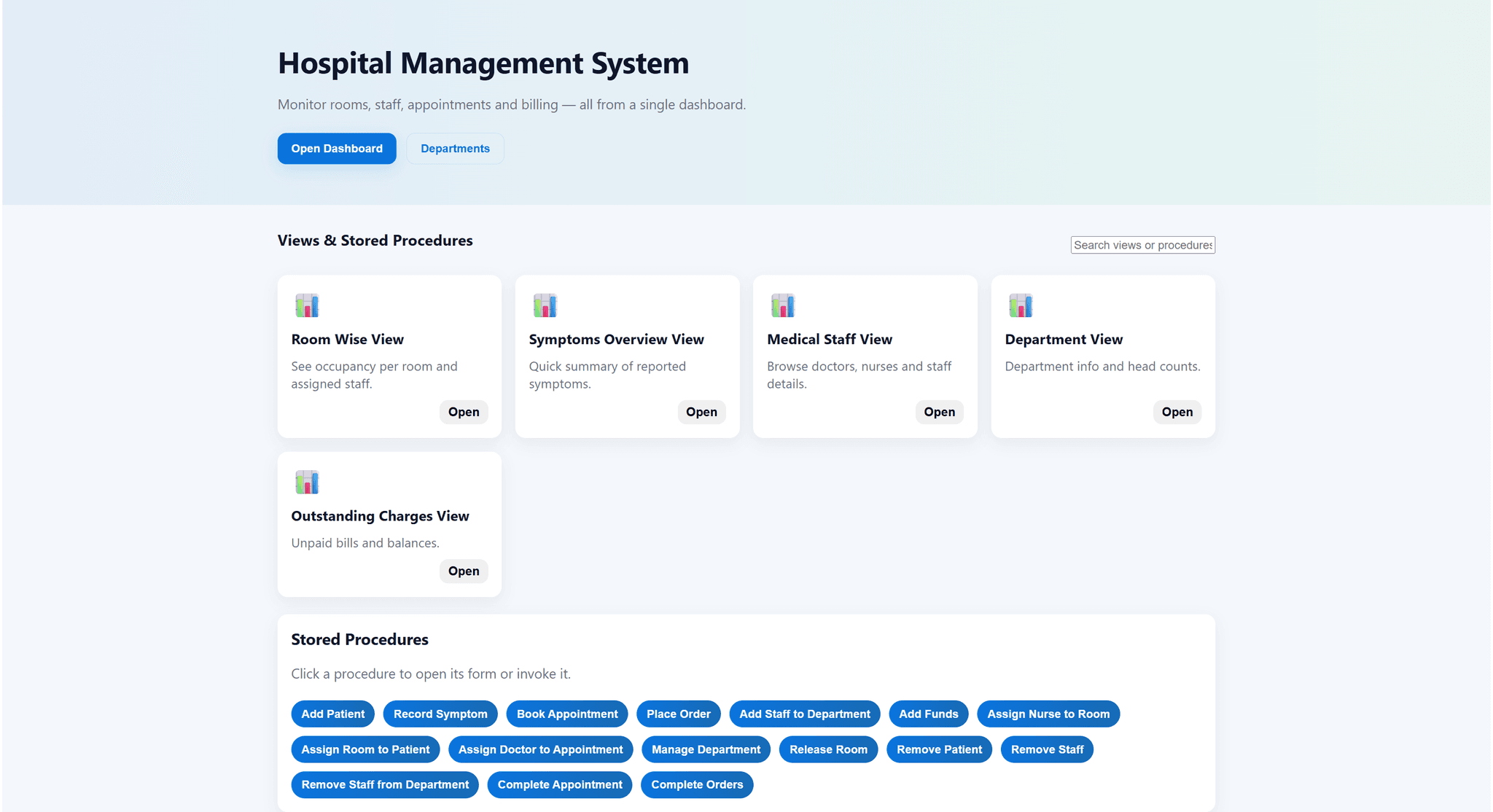Viewport: 1493px width, 812px height.
Task: Focus the search views or procedures field
Action: [x=1142, y=245]
